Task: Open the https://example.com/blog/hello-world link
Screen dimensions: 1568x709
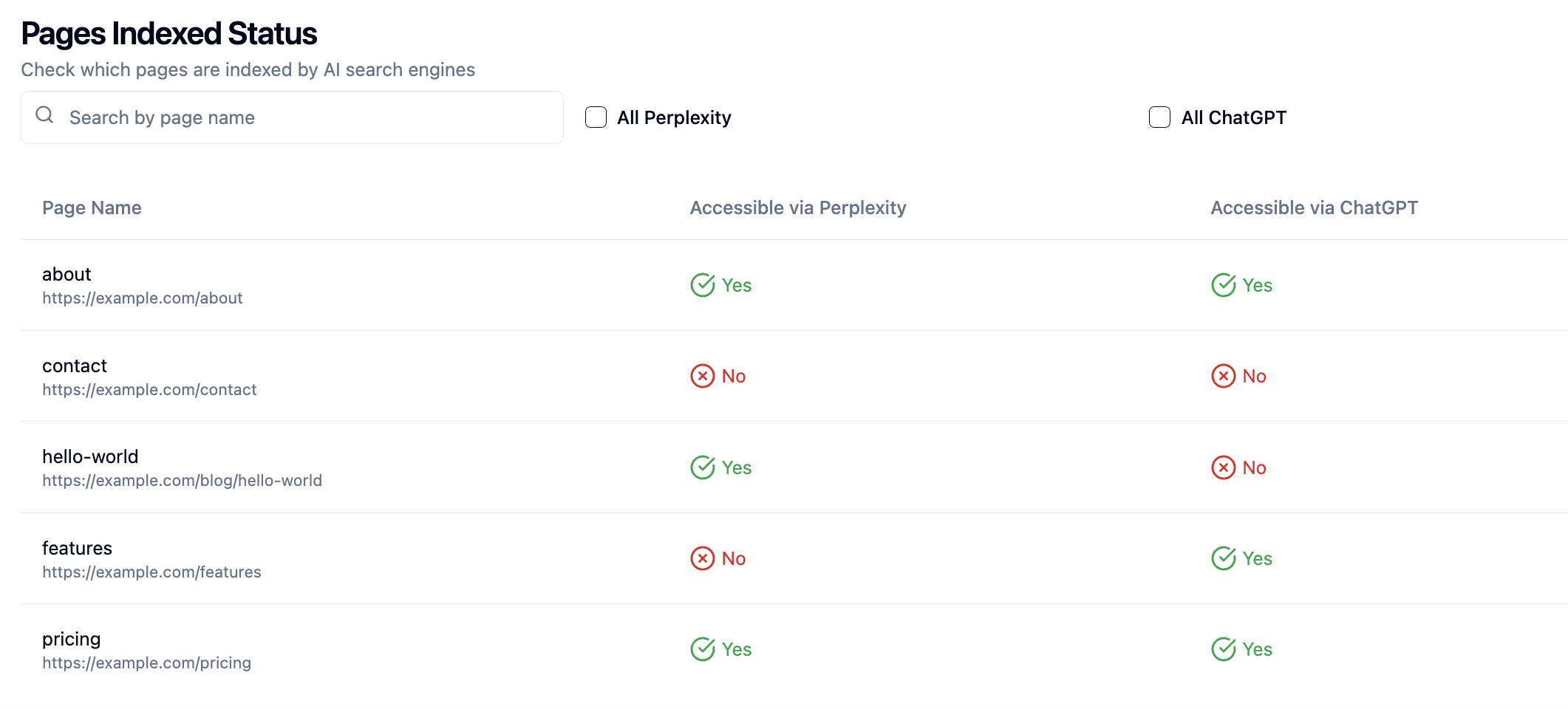Action: click(x=182, y=480)
